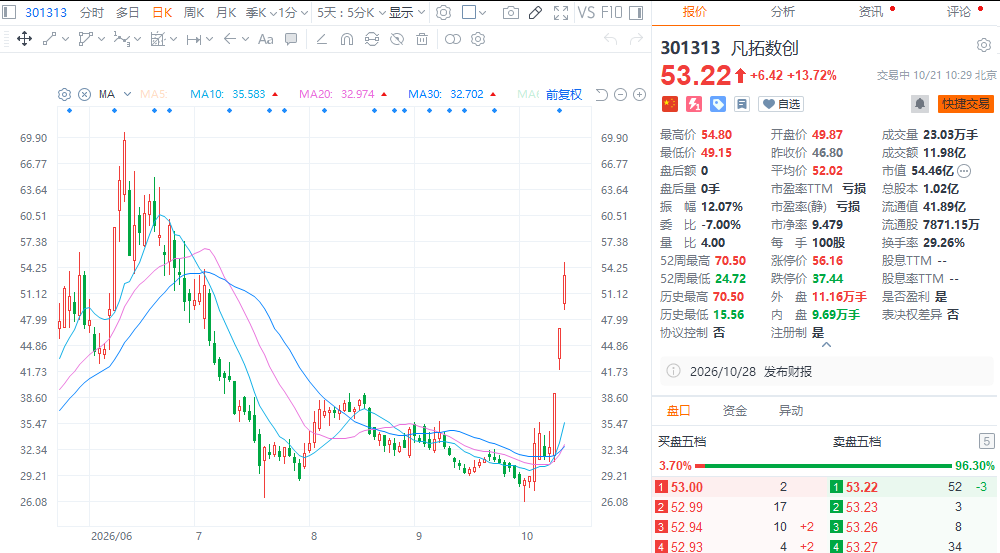Open the 5天:5分K dropdown
Viewport: 1000px width, 553px height.
[x=351, y=13]
